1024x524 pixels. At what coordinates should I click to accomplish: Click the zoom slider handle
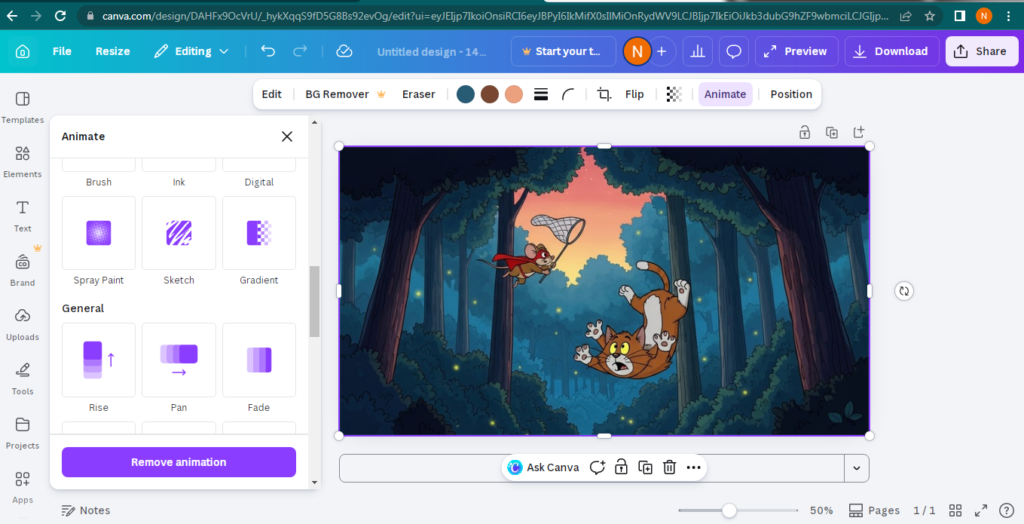tap(729, 510)
